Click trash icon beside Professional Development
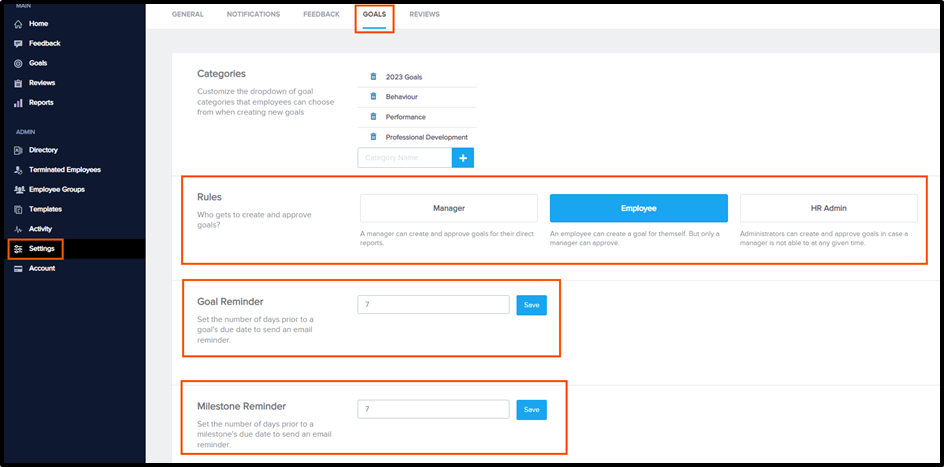 pyautogui.click(x=373, y=137)
